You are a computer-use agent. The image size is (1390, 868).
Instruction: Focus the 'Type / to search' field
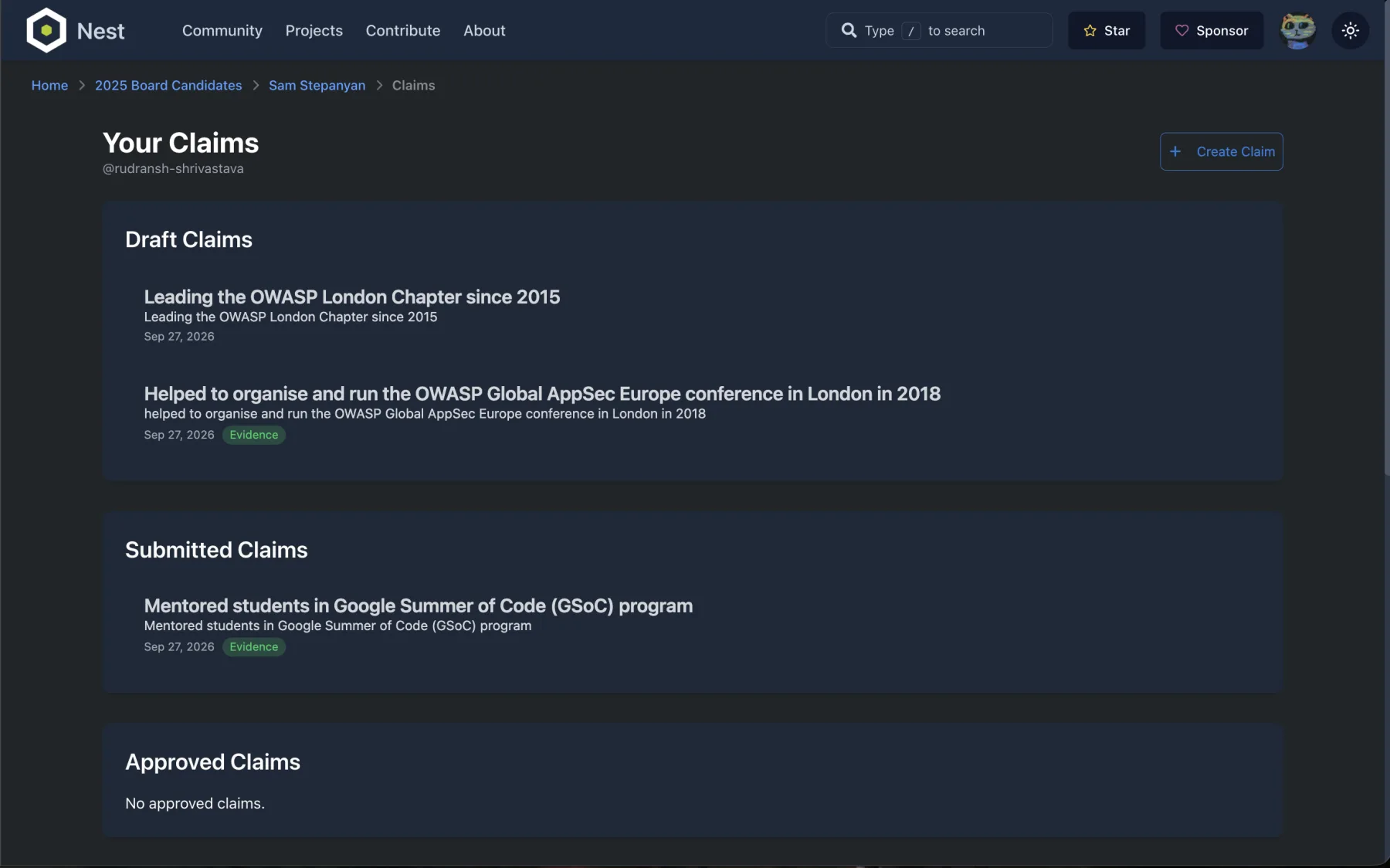[939, 30]
